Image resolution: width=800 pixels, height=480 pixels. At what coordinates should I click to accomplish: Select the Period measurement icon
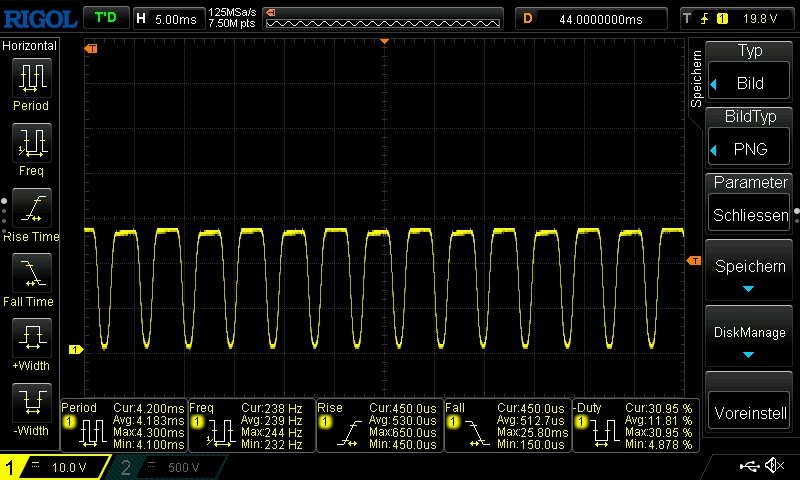point(31,79)
